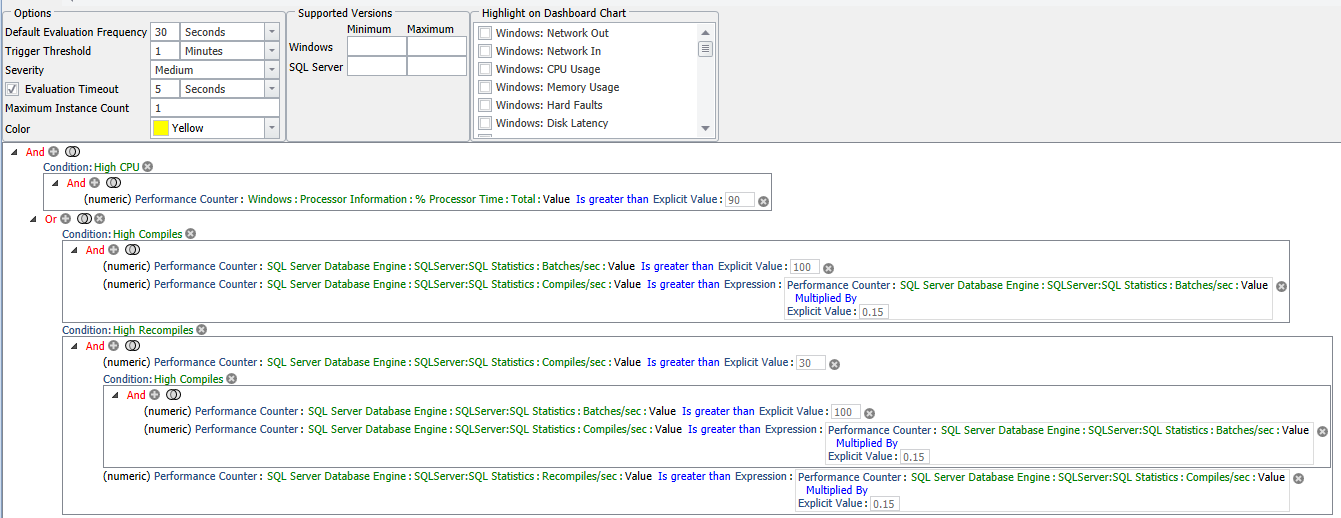Collapse the top-level And node
Screen dimensions: 1341x518
(x=14, y=152)
